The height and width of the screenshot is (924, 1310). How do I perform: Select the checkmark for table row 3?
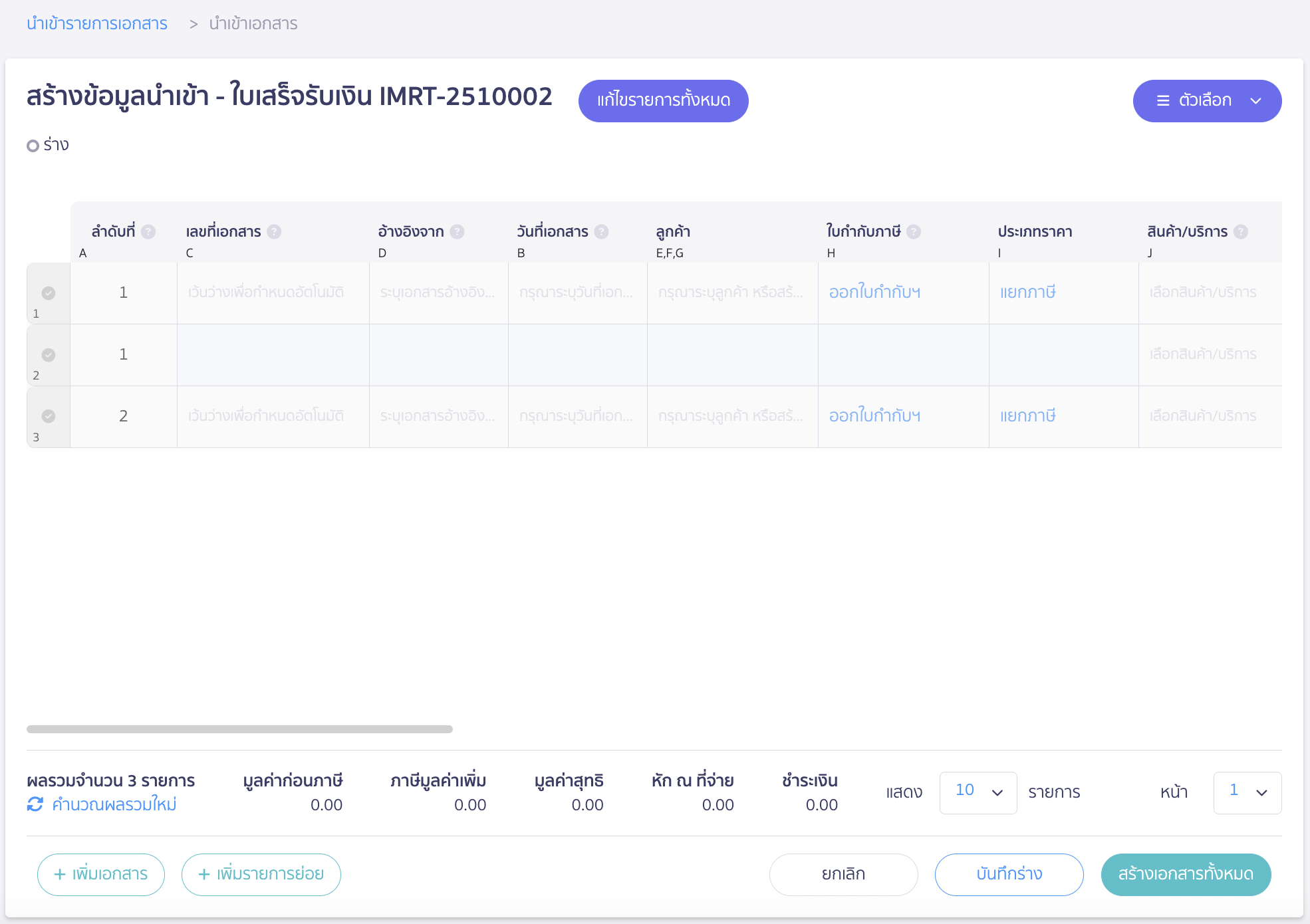click(47, 415)
